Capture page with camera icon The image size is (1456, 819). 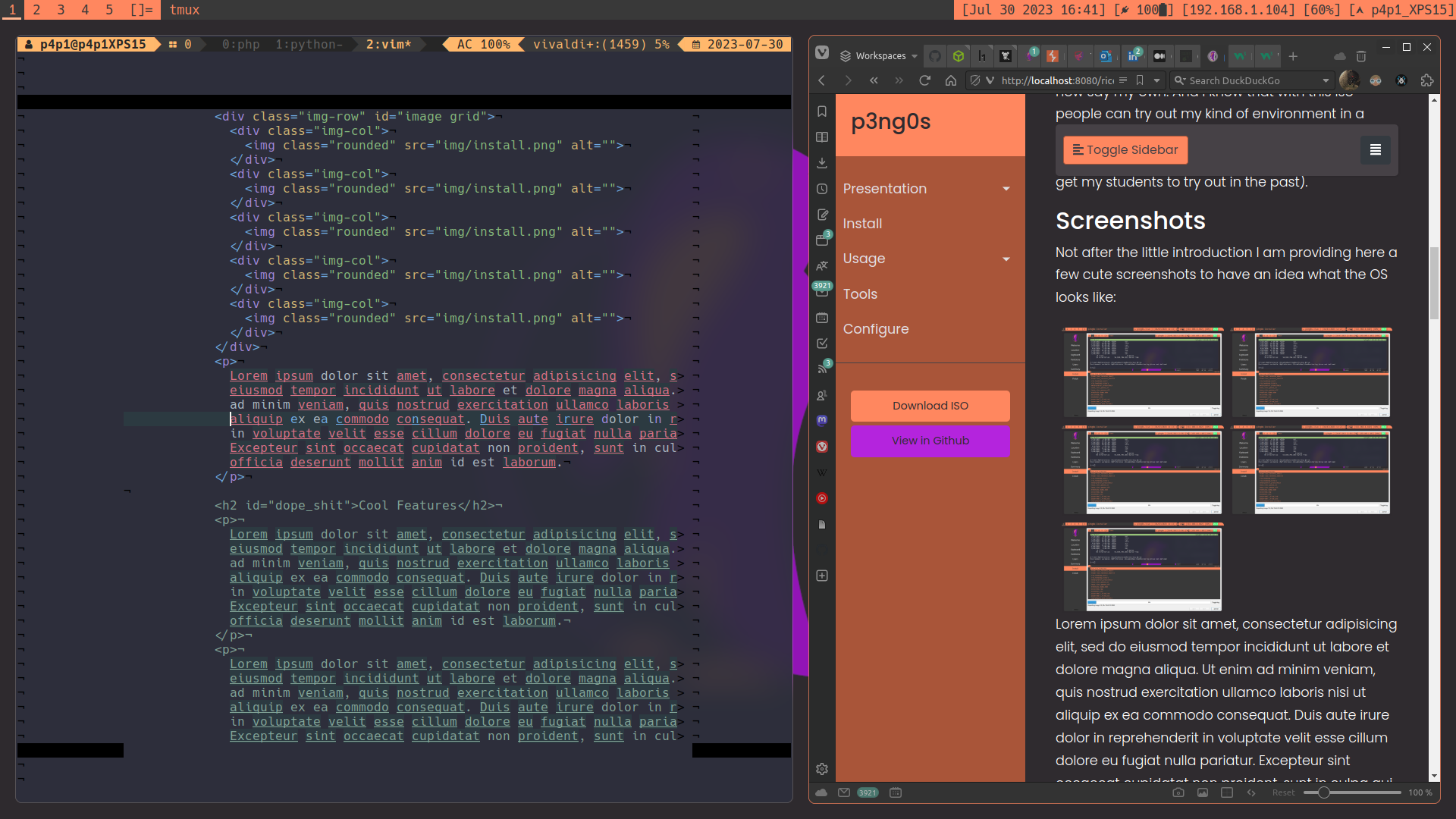[1178, 792]
